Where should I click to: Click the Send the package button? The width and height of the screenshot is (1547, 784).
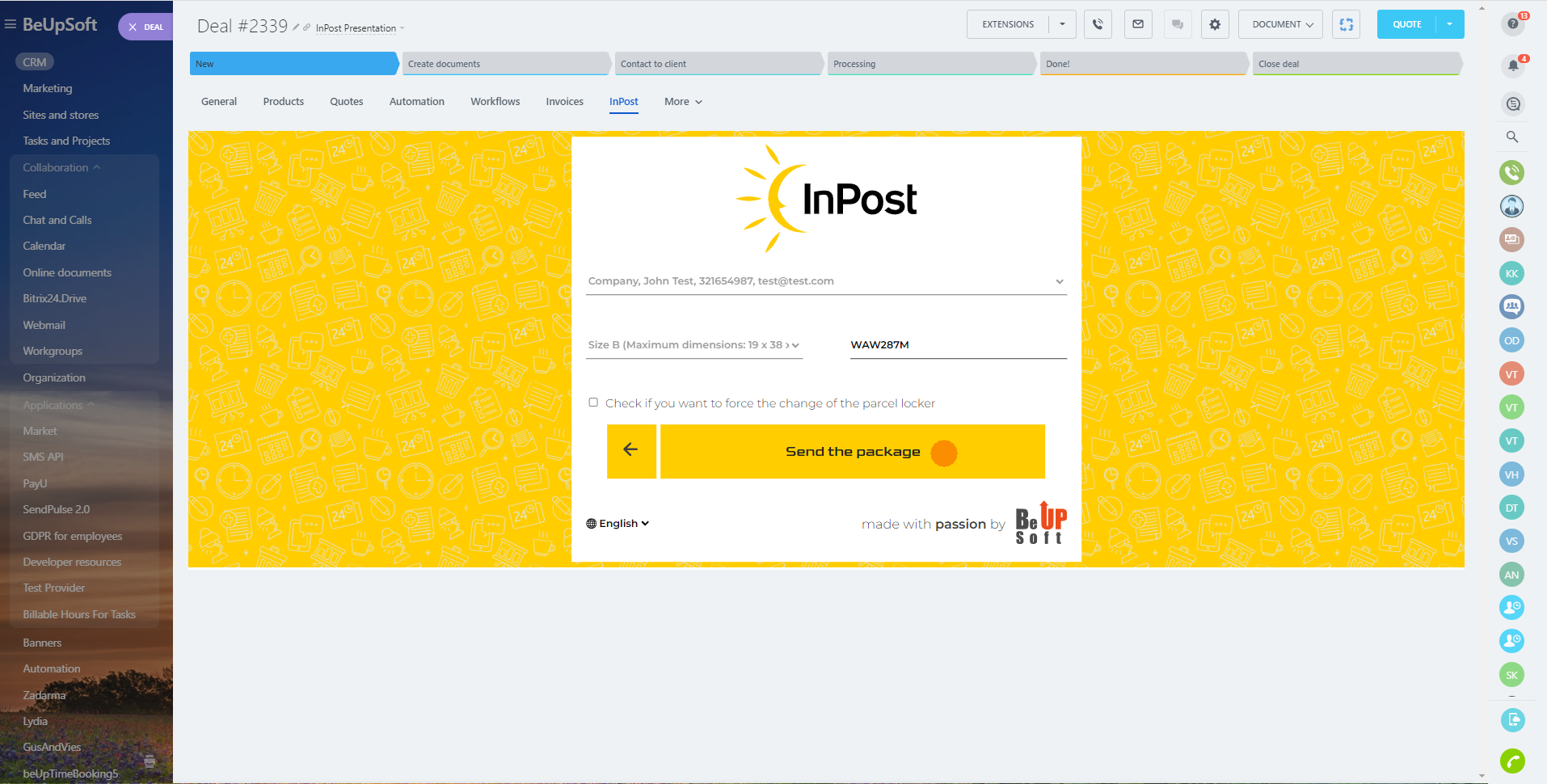[x=852, y=452]
